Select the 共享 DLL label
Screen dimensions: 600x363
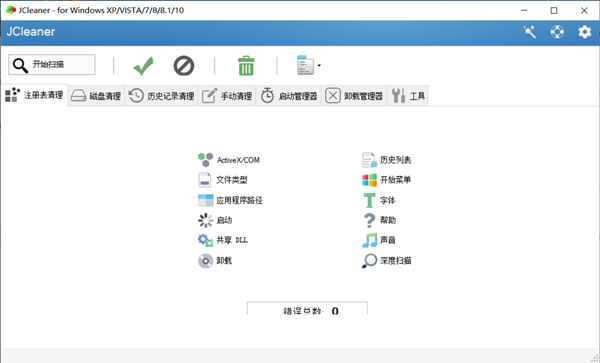point(232,240)
